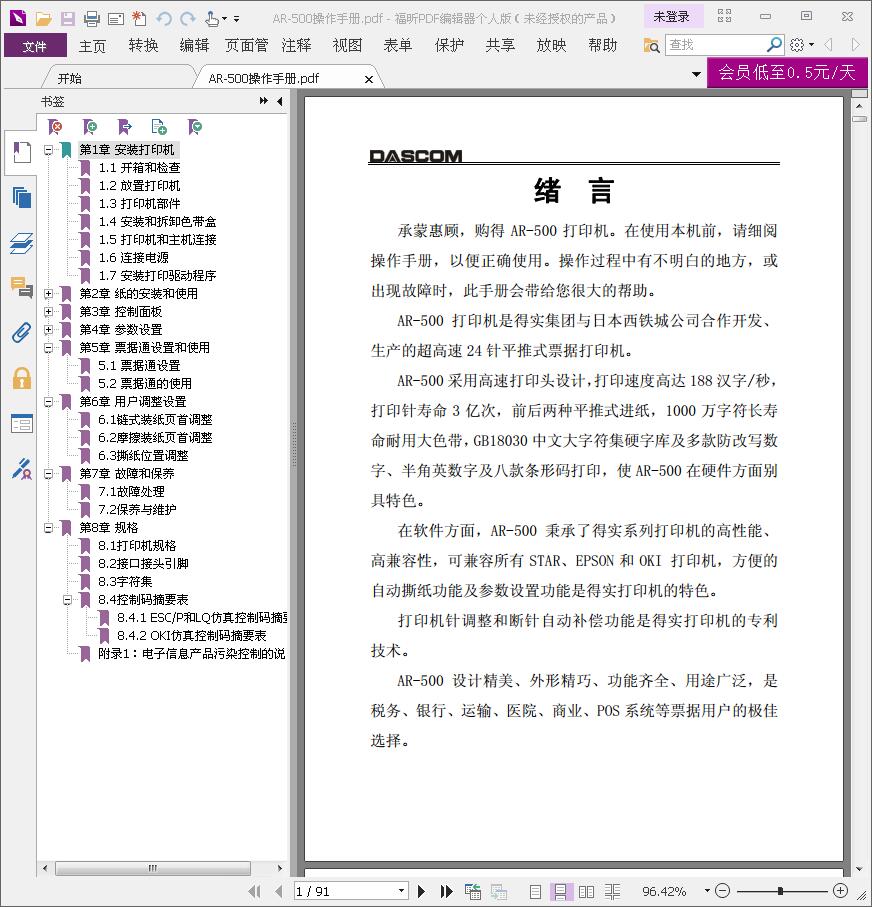Screen dimensions: 872x907
Task: Click the 未登录 login button
Action: 672,17
